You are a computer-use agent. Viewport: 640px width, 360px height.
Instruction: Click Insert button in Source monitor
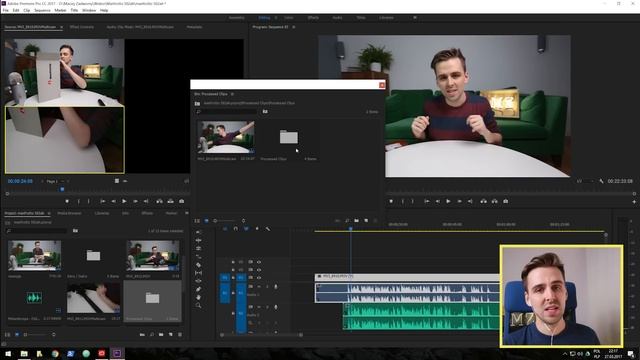coord(160,201)
